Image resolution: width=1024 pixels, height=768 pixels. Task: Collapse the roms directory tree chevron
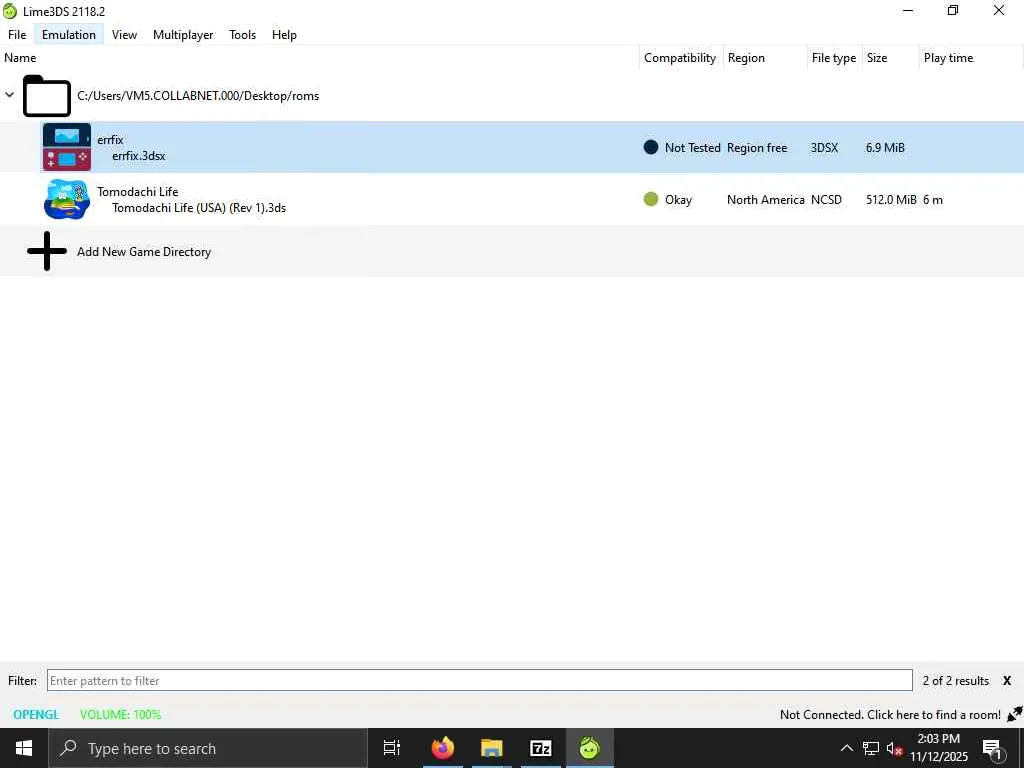point(10,95)
